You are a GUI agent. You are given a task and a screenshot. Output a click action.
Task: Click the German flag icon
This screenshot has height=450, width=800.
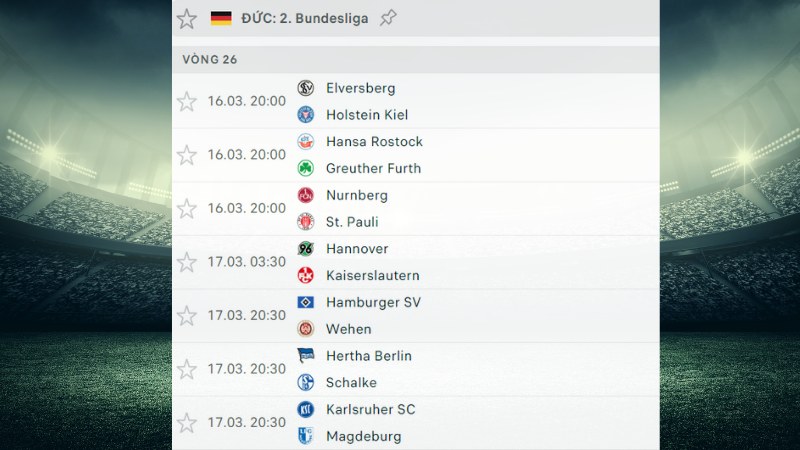point(221,18)
